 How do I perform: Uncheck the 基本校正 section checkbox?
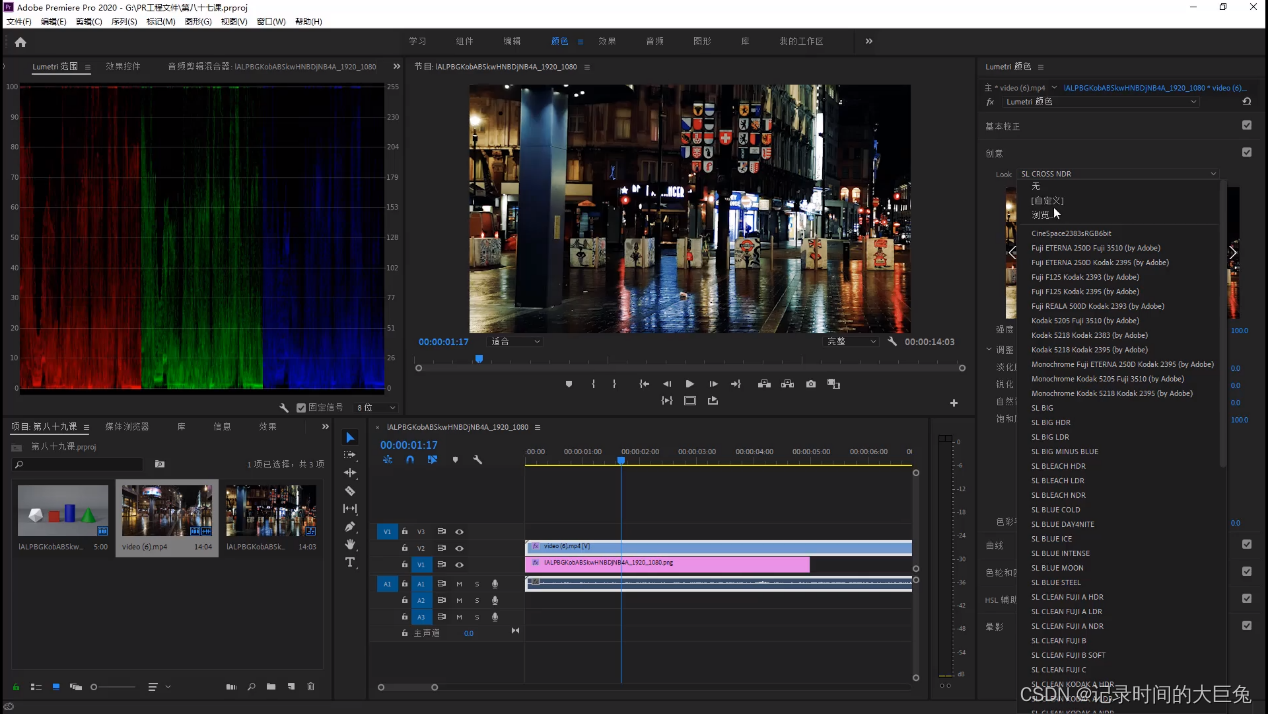(1246, 126)
